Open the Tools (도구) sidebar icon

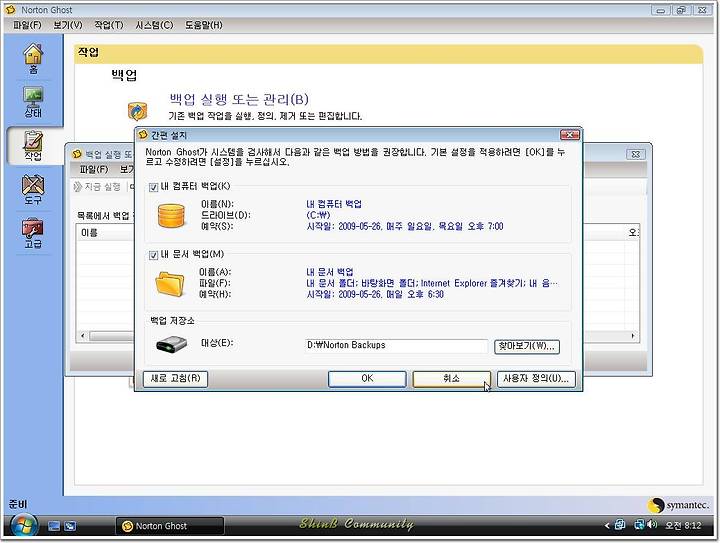(33, 190)
